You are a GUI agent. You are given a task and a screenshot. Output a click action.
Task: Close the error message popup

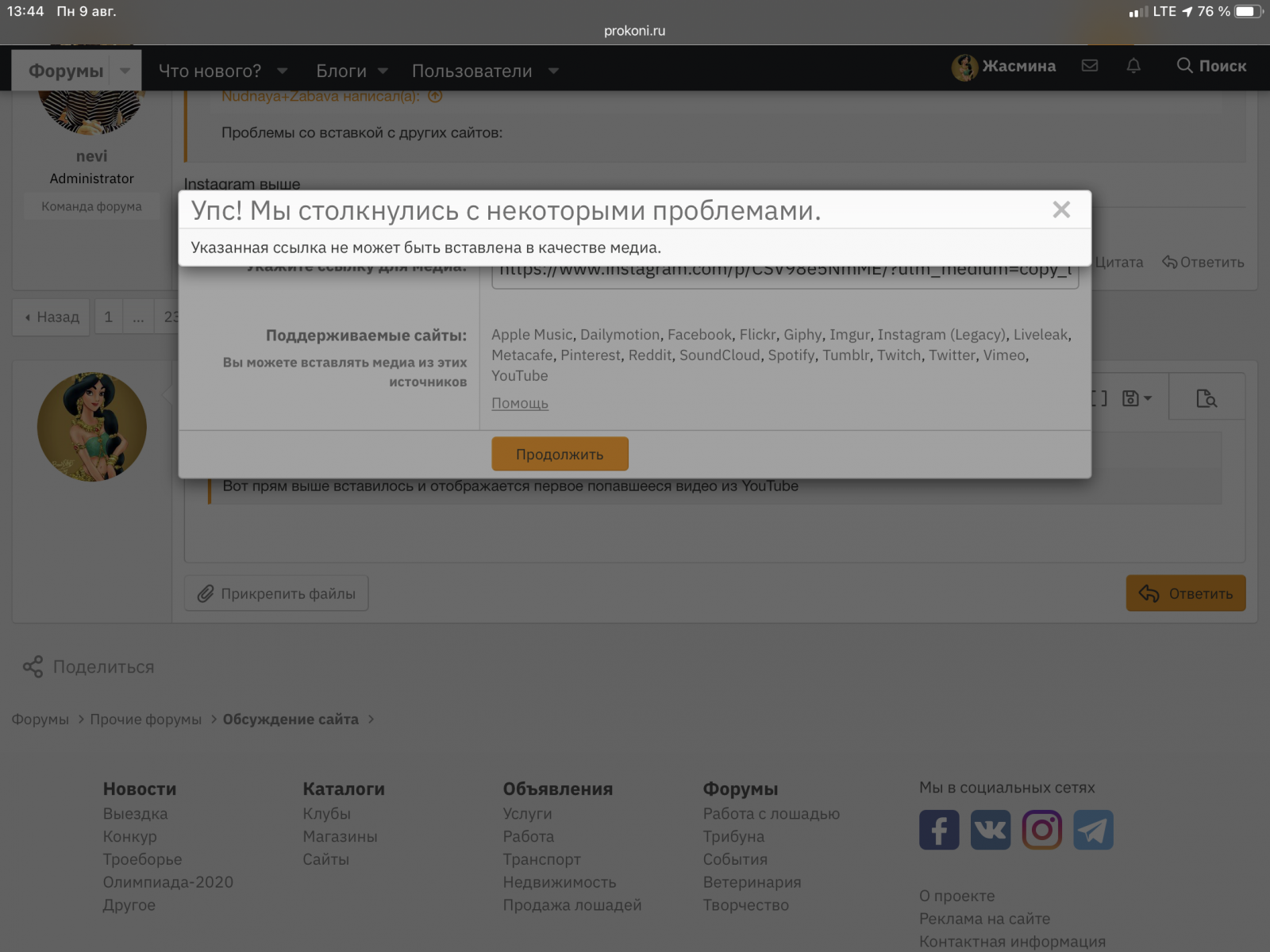pyautogui.click(x=1061, y=210)
